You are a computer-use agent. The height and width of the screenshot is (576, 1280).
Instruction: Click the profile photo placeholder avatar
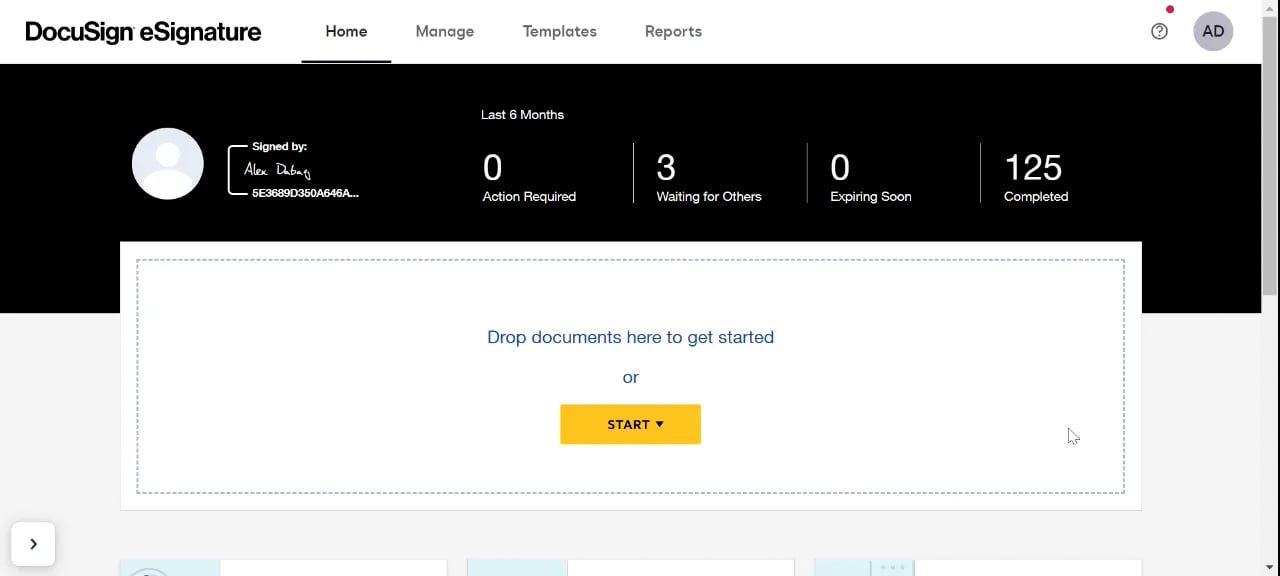pyautogui.click(x=168, y=164)
